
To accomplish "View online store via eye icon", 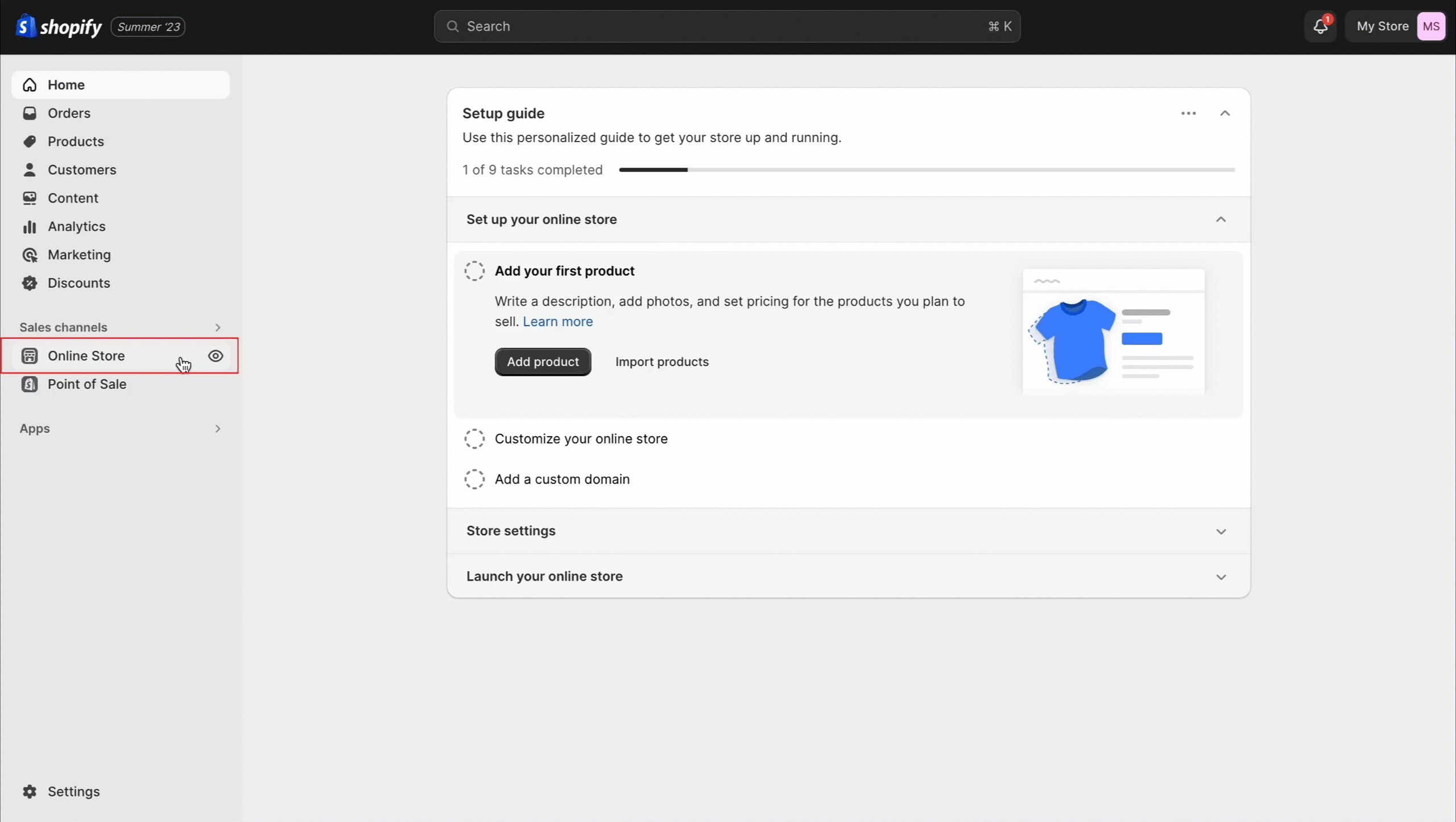I will (x=216, y=356).
